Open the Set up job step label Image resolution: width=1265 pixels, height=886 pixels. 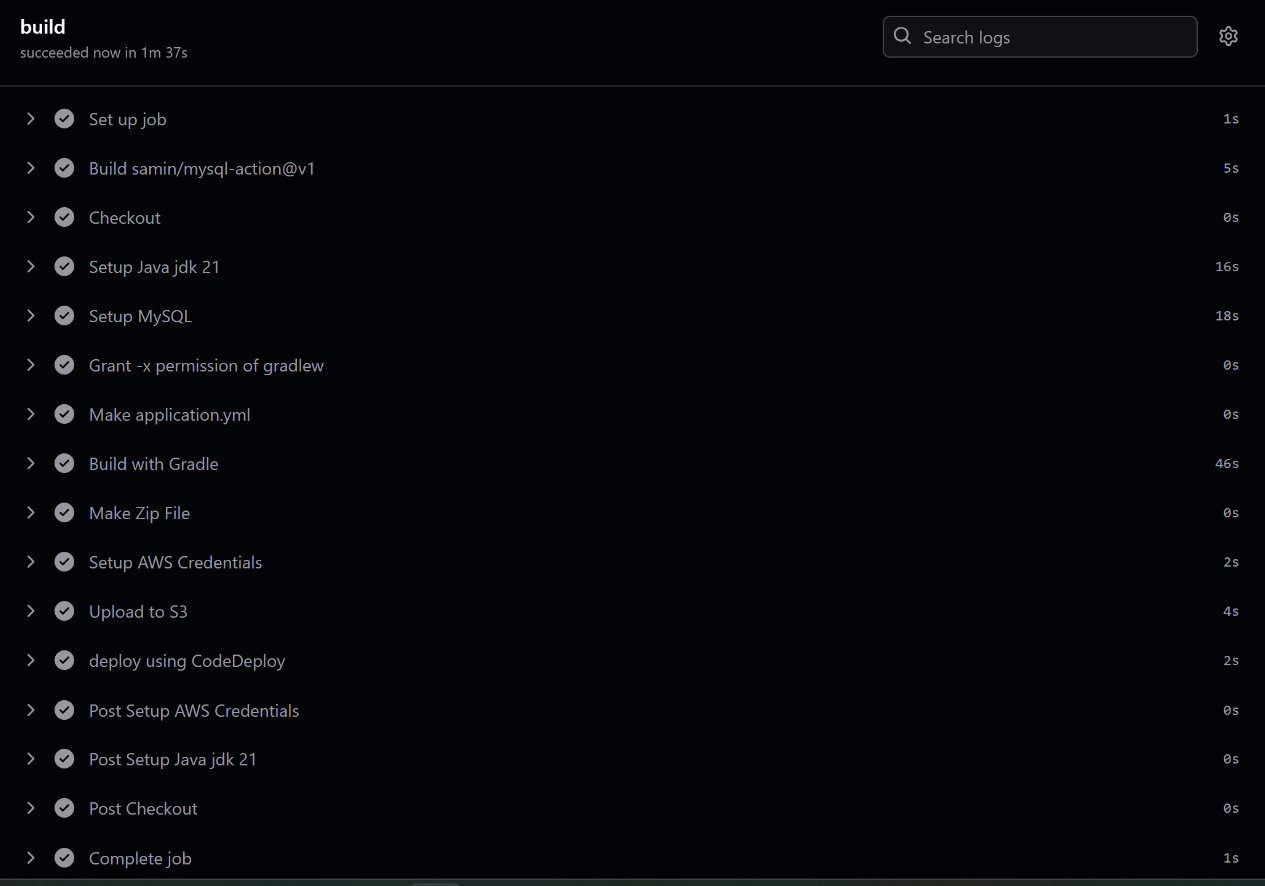128,119
